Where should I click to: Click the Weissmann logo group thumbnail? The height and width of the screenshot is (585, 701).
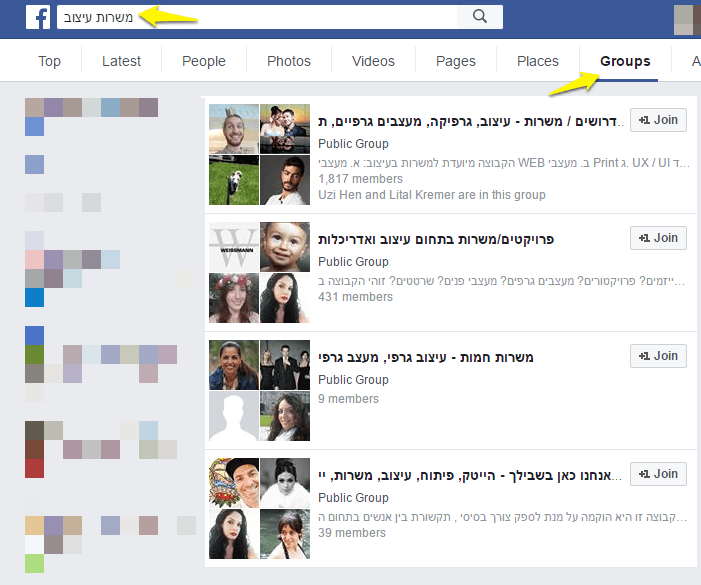point(234,247)
